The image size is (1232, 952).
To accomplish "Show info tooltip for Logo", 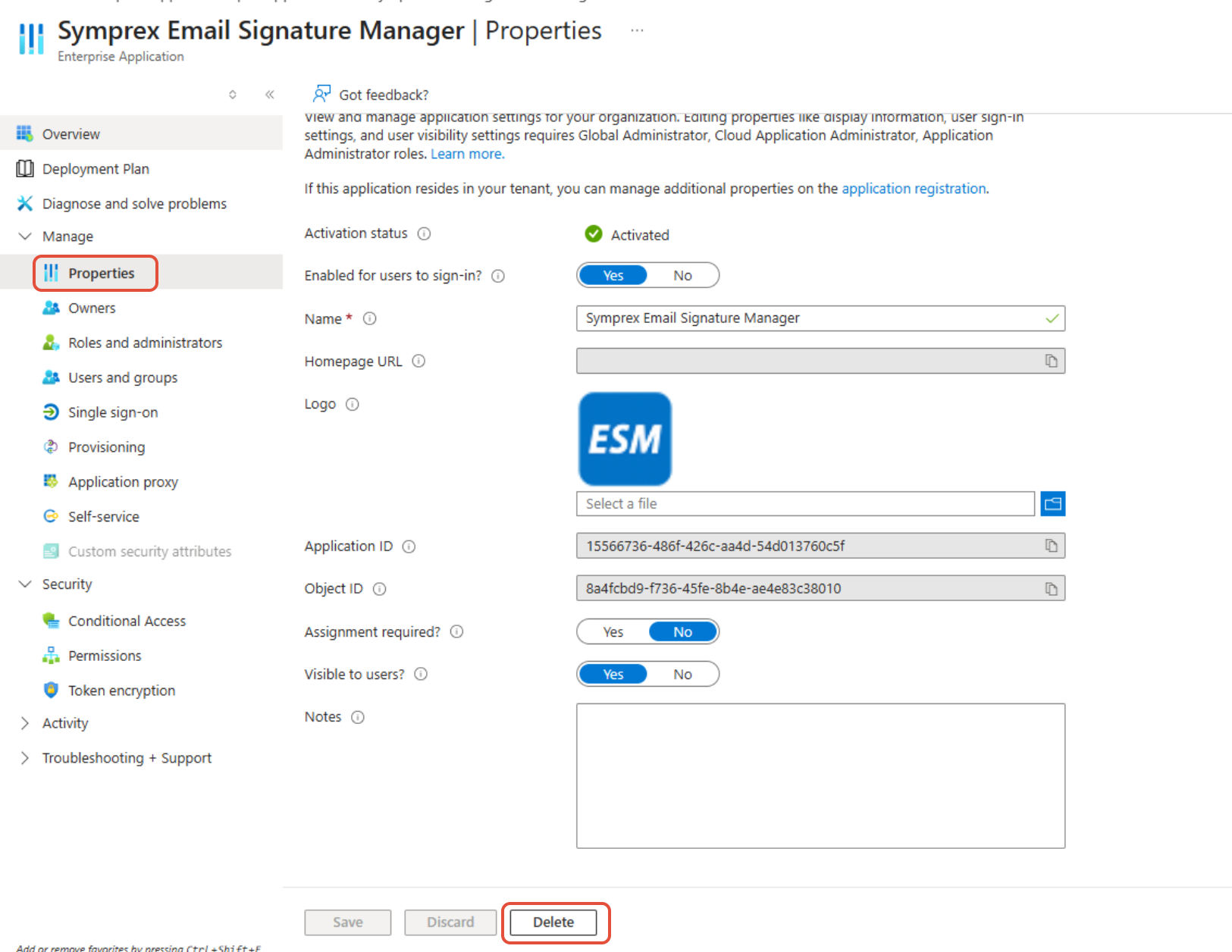I will click(x=353, y=404).
